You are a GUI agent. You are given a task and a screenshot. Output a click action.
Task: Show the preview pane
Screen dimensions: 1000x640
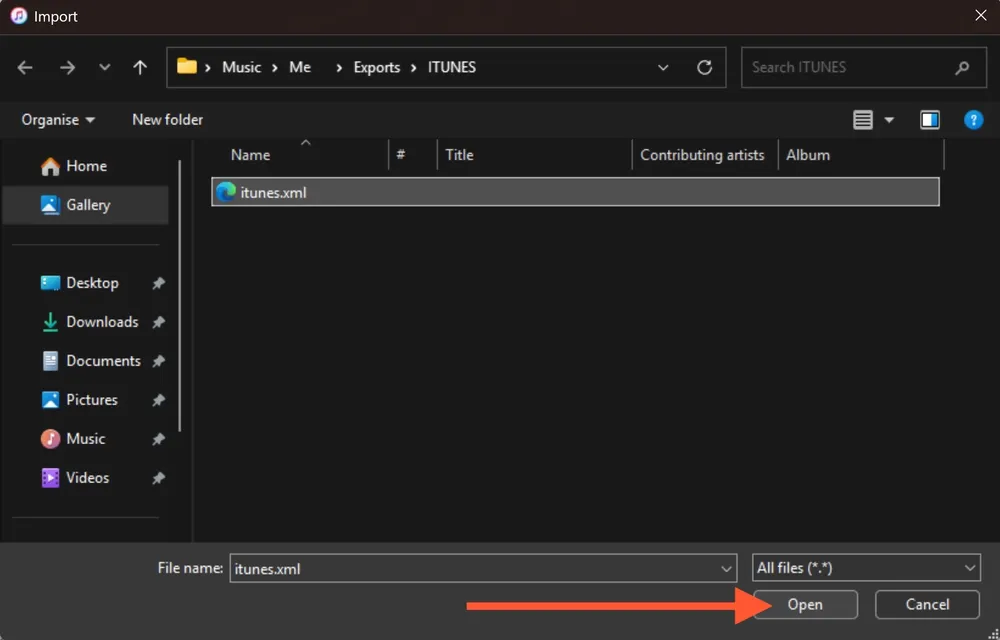(x=929, y=119)
